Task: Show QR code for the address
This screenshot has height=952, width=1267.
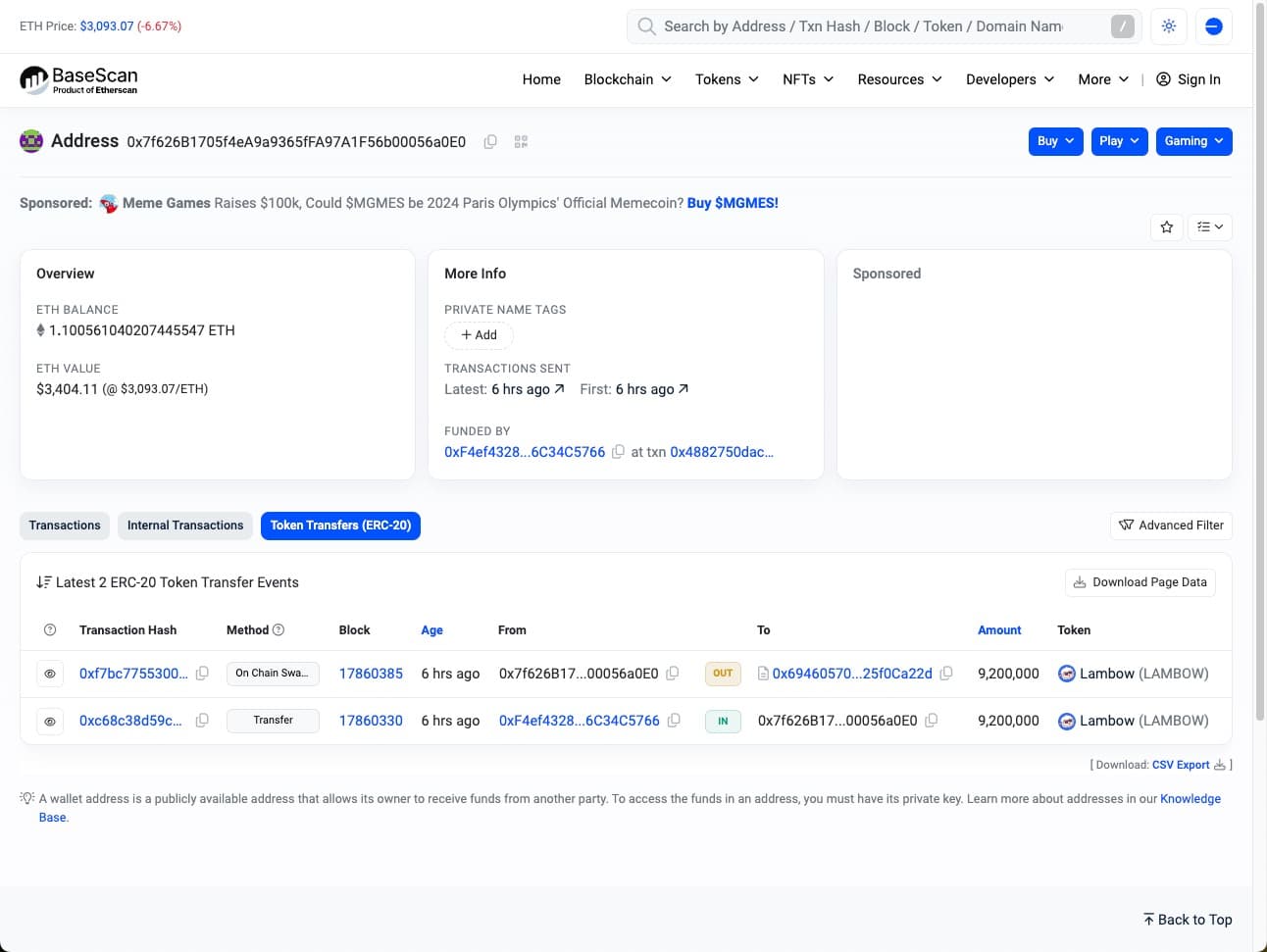Action: point(521,142)
